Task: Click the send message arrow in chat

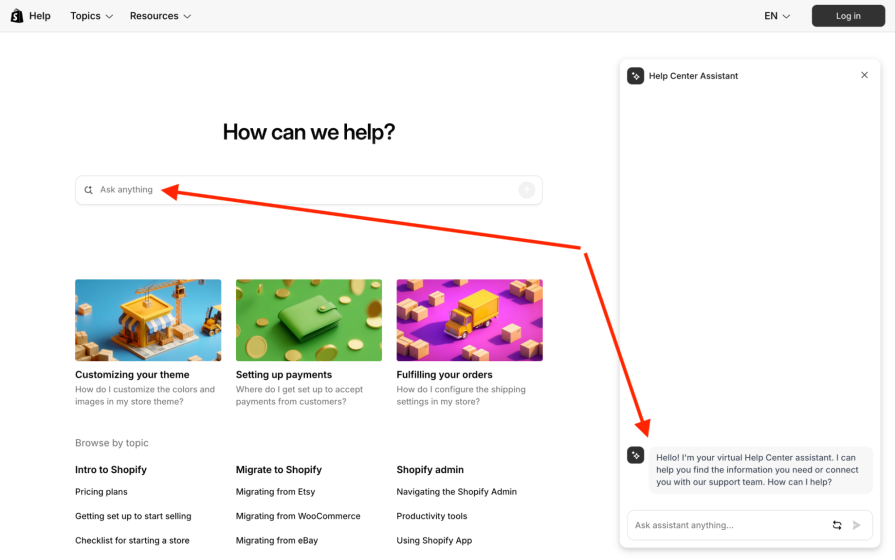Action: click(x=857, y=525)
